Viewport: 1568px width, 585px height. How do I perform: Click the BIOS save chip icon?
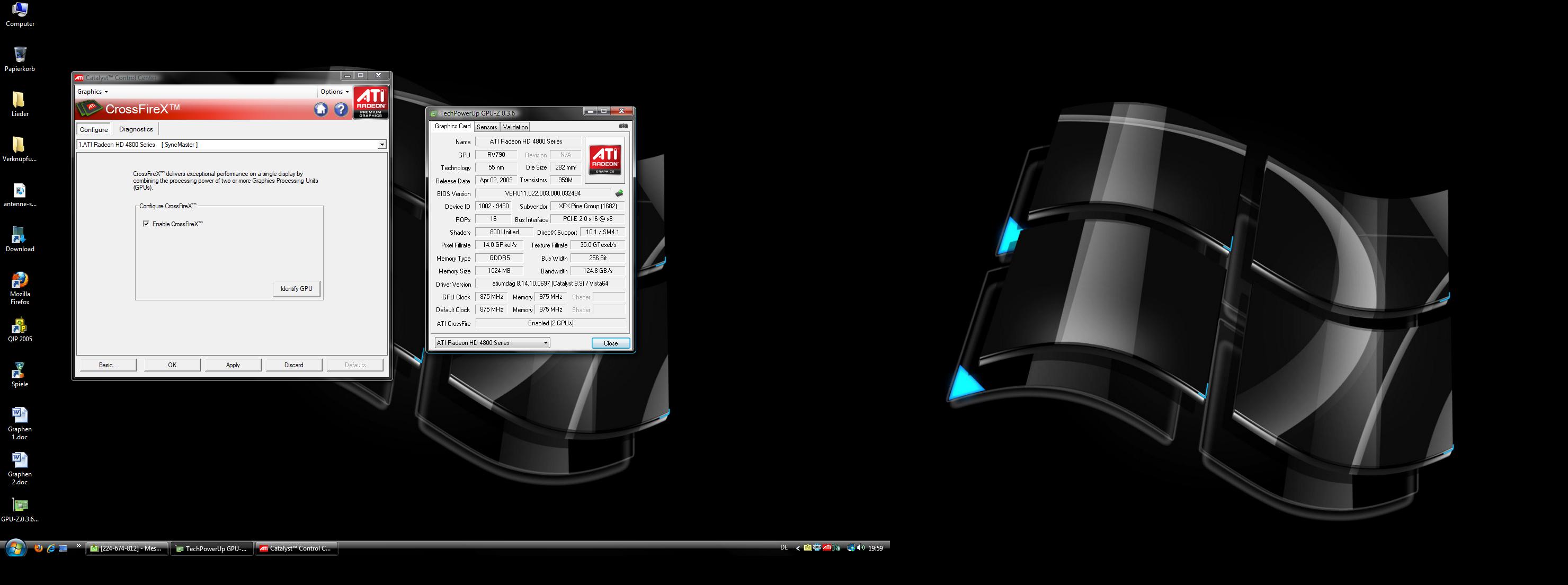pyautogui.click(x=619, y=193)
